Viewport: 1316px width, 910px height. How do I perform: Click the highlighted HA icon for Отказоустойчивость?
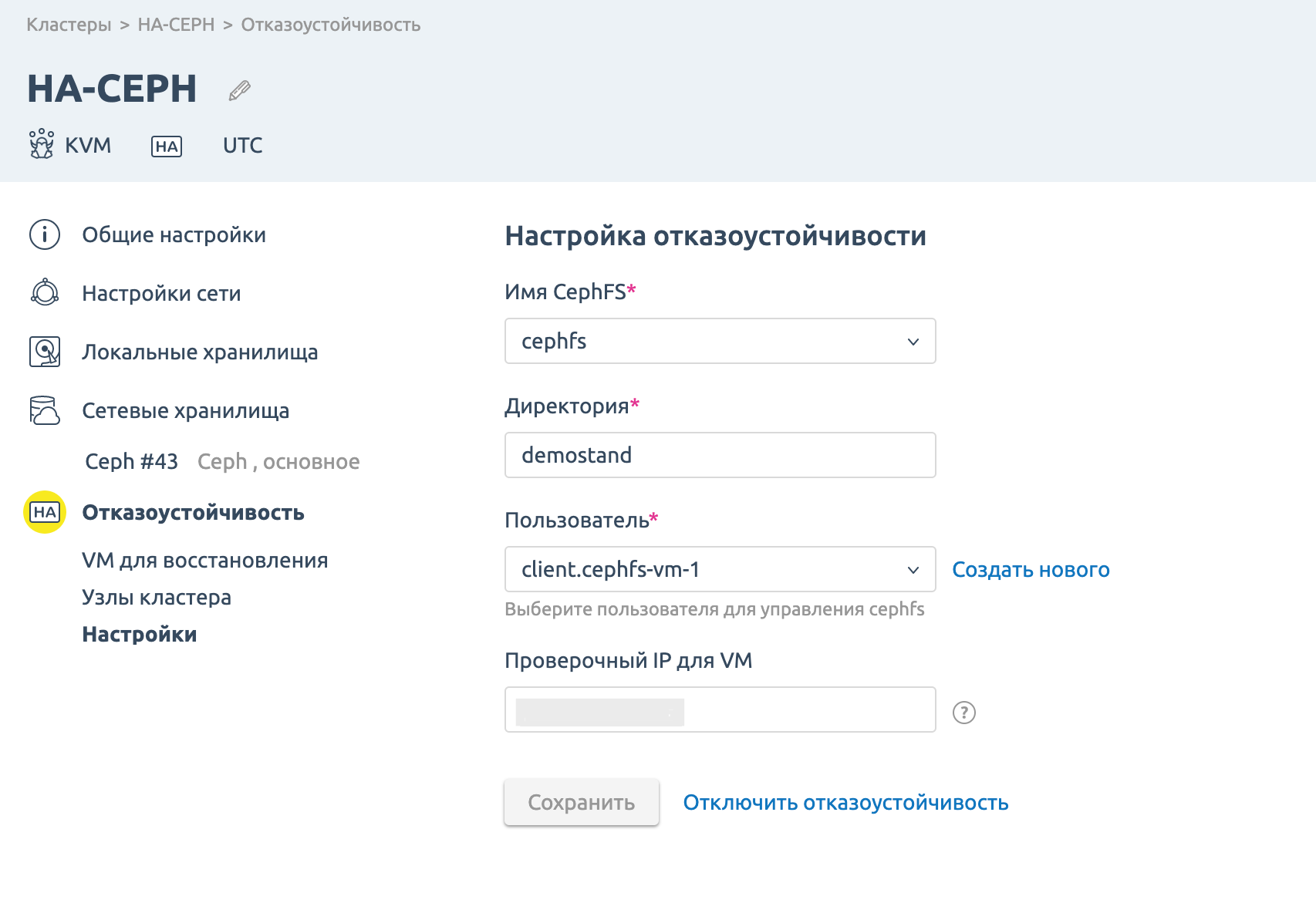(x=45, y=512)
